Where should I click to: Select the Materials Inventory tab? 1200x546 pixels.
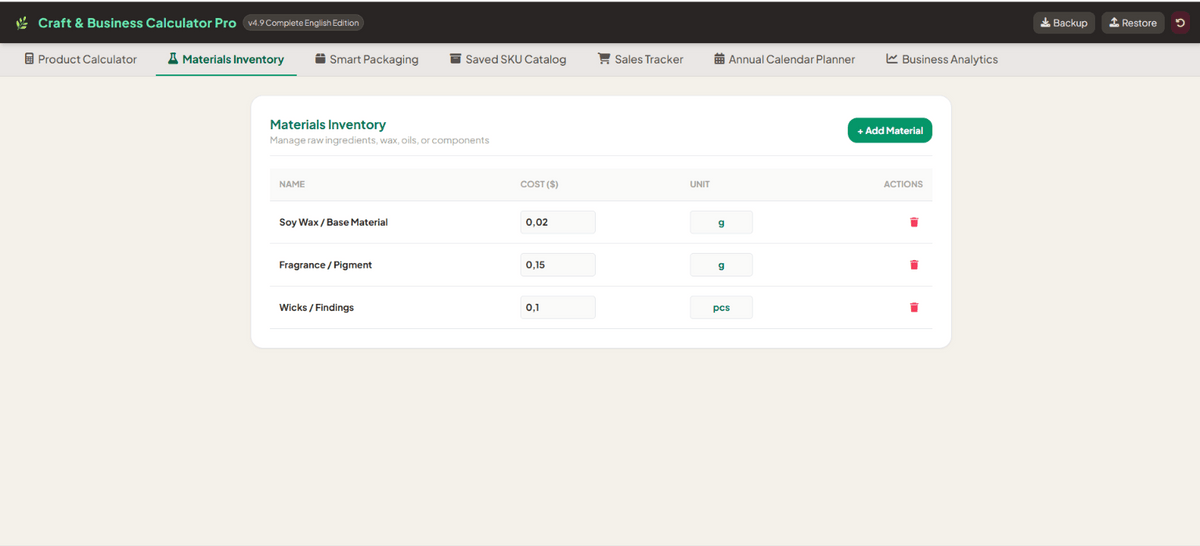[226, 59]
